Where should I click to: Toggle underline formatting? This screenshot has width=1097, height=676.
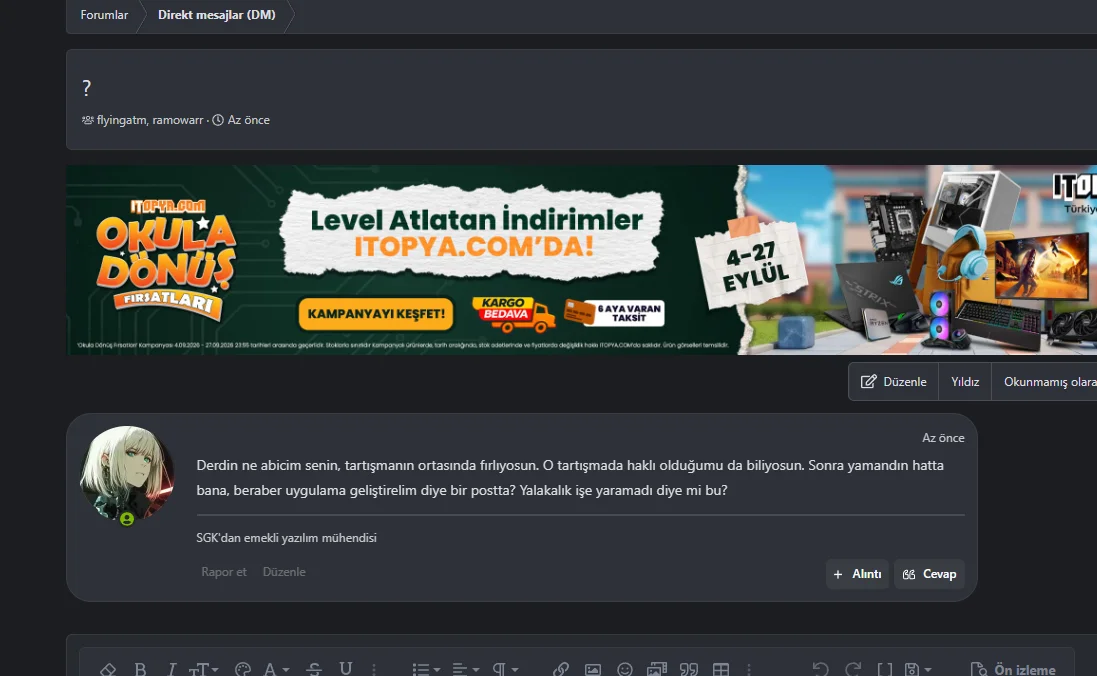click(x=346, y=670)
